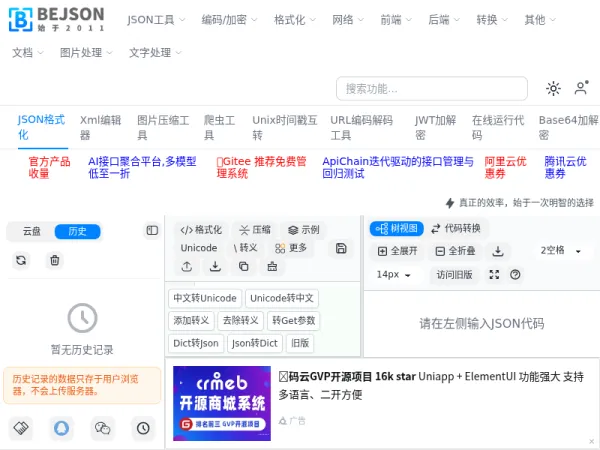Toggle the light/dark theme sun icon
Viewport: 600px width, 450px height.
[x=553, y=88]
